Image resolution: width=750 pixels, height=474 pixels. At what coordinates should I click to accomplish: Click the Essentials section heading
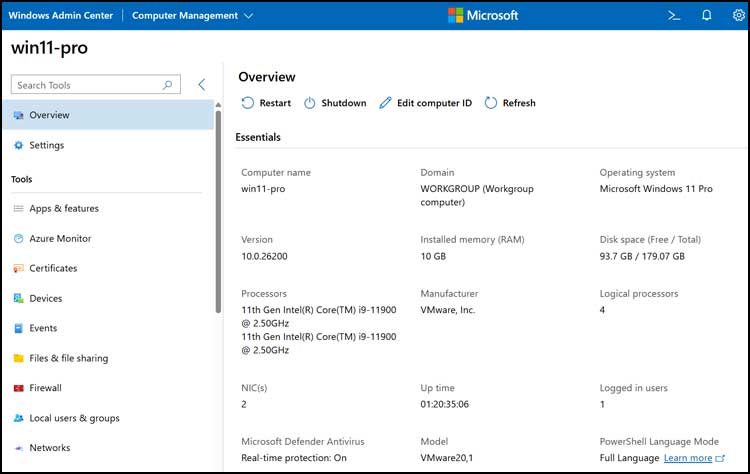(258, 137)
